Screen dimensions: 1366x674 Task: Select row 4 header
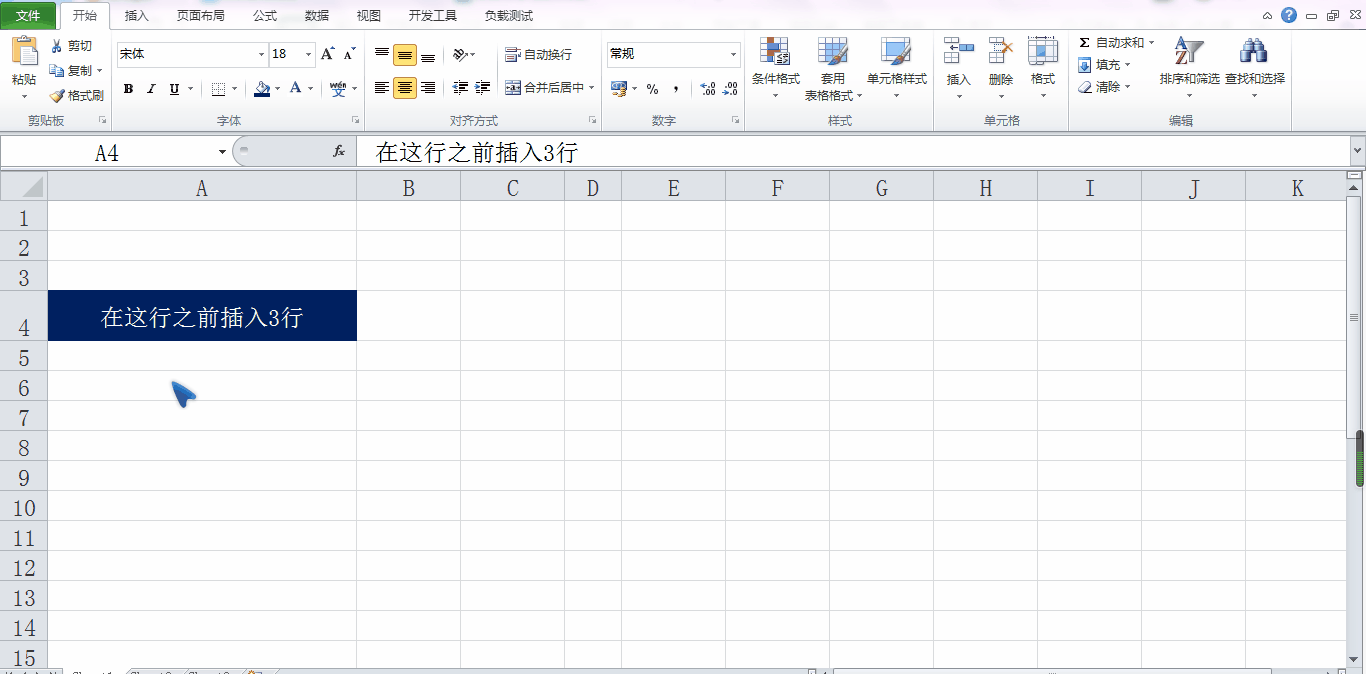(x=24, y=316)
